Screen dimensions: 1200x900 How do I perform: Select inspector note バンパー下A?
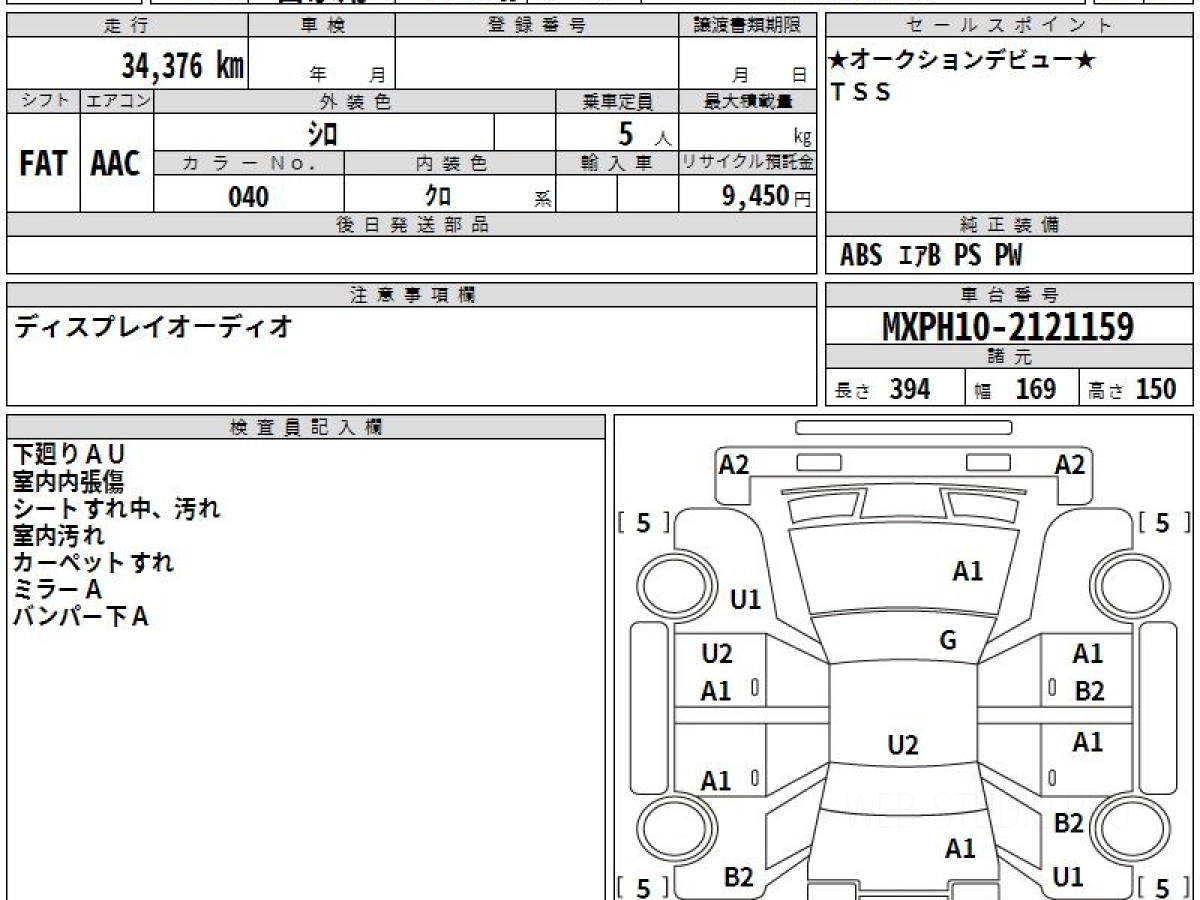click(x=80, y=617)
